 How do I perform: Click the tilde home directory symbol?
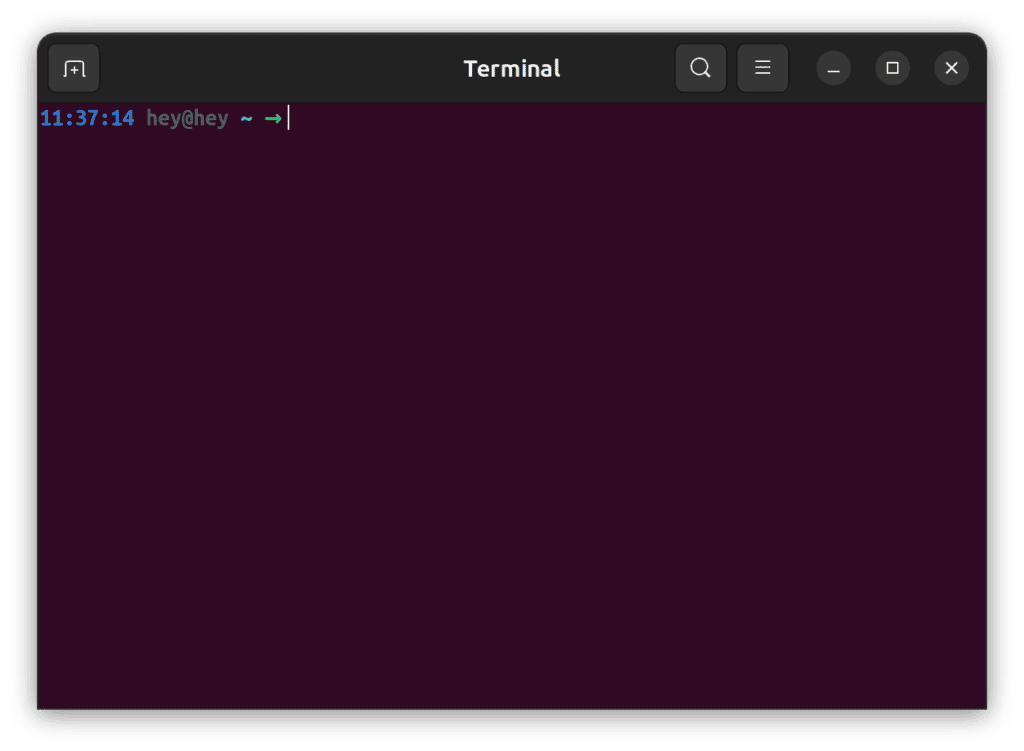tap(246, 118)
